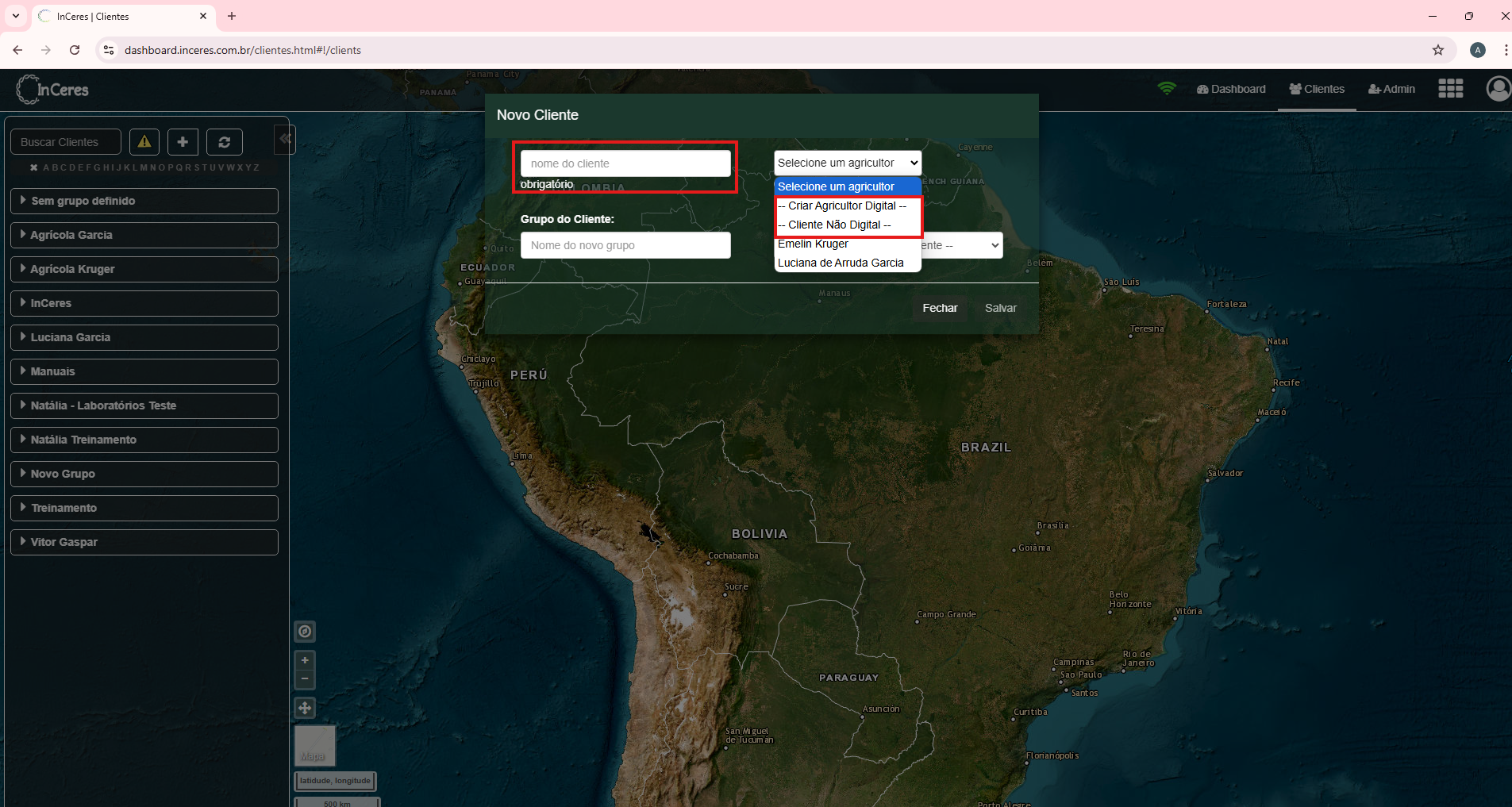1512x807 pixels.
Task: Open the Admin nav tab
Action: [1391, 89]
